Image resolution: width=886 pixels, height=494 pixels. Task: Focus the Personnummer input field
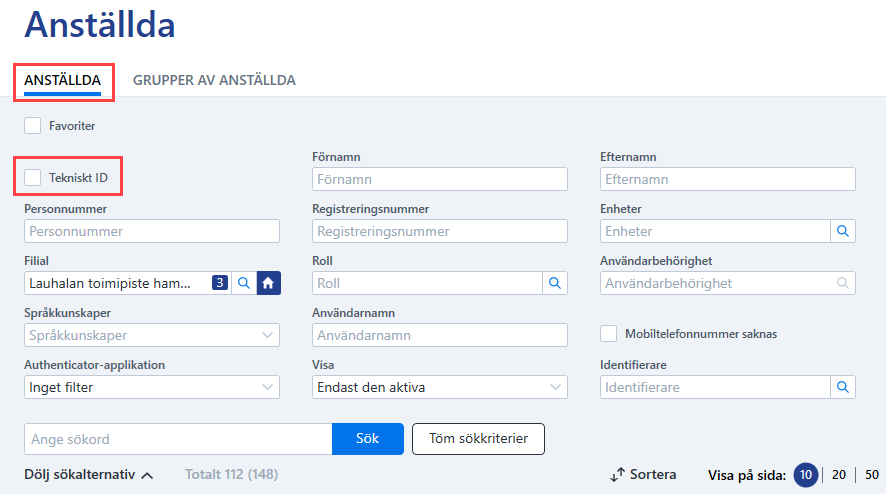[x=152, y=231]
